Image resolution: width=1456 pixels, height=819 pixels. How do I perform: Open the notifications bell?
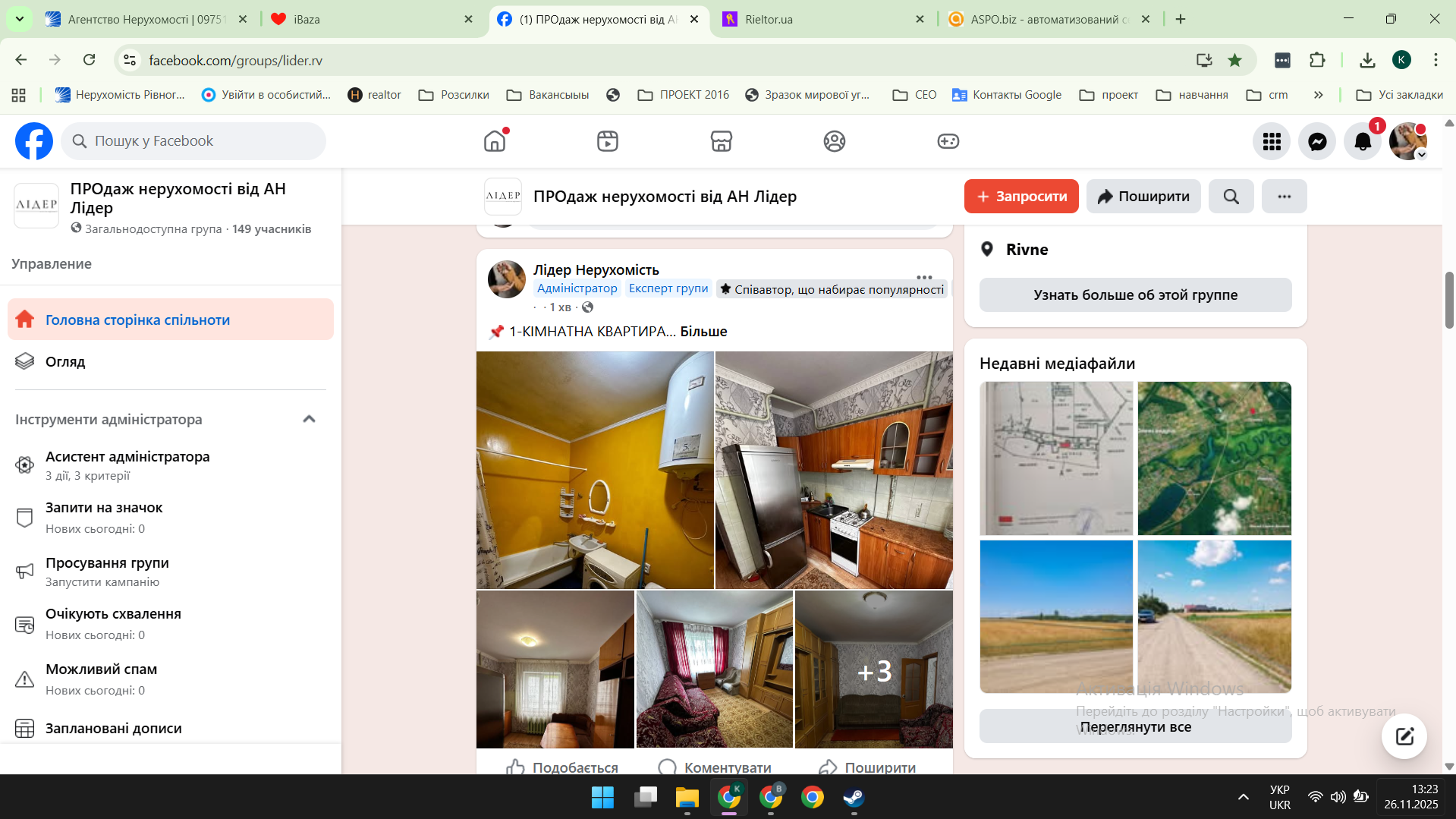click(x=1363, y=141)
